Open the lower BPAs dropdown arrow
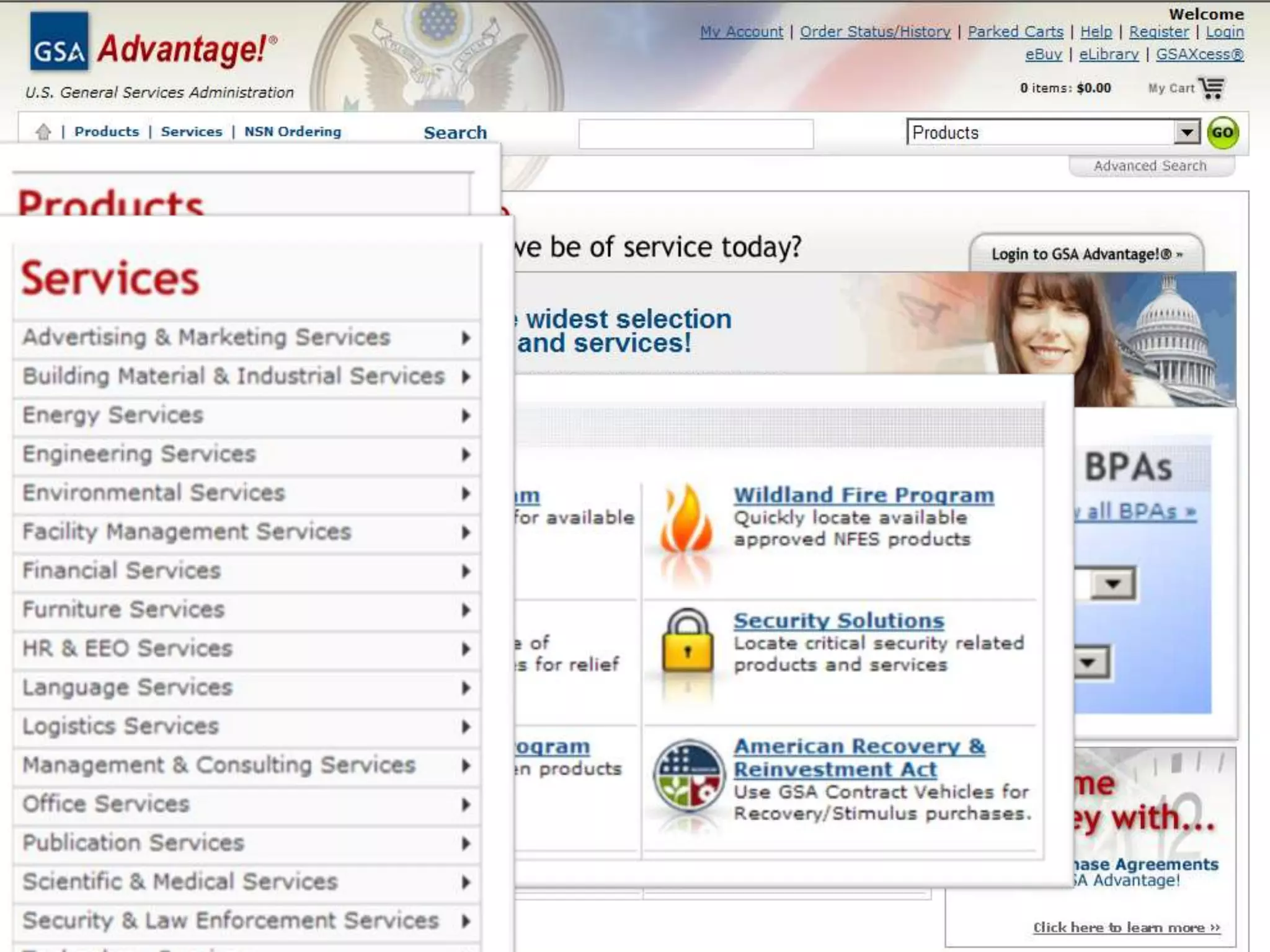This screenshot has height=952, width=1270. (x=1088, y=663)
